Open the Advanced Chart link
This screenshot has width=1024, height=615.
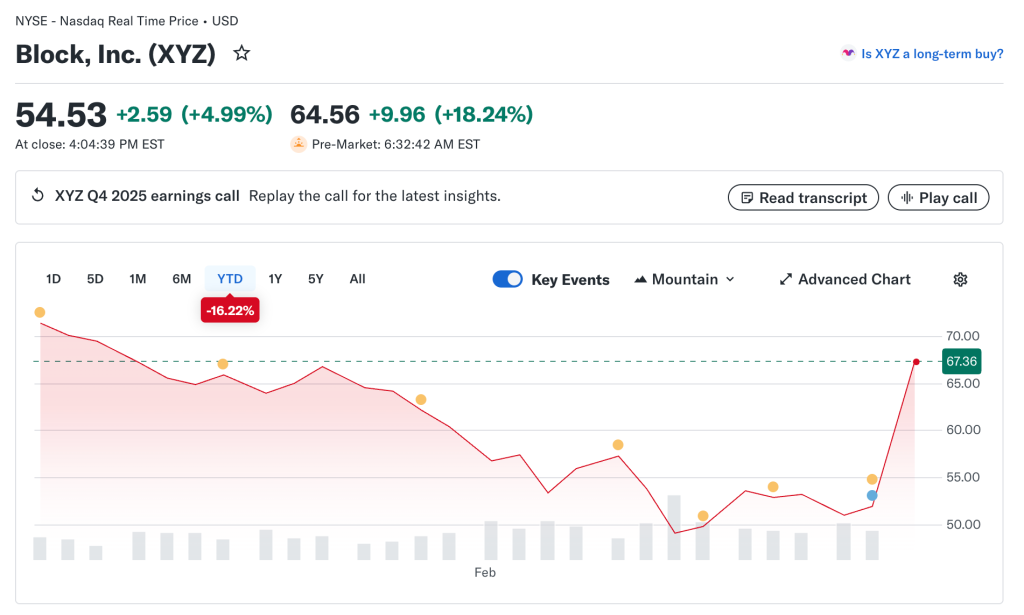pyautogui.click(x=854, y=279)
